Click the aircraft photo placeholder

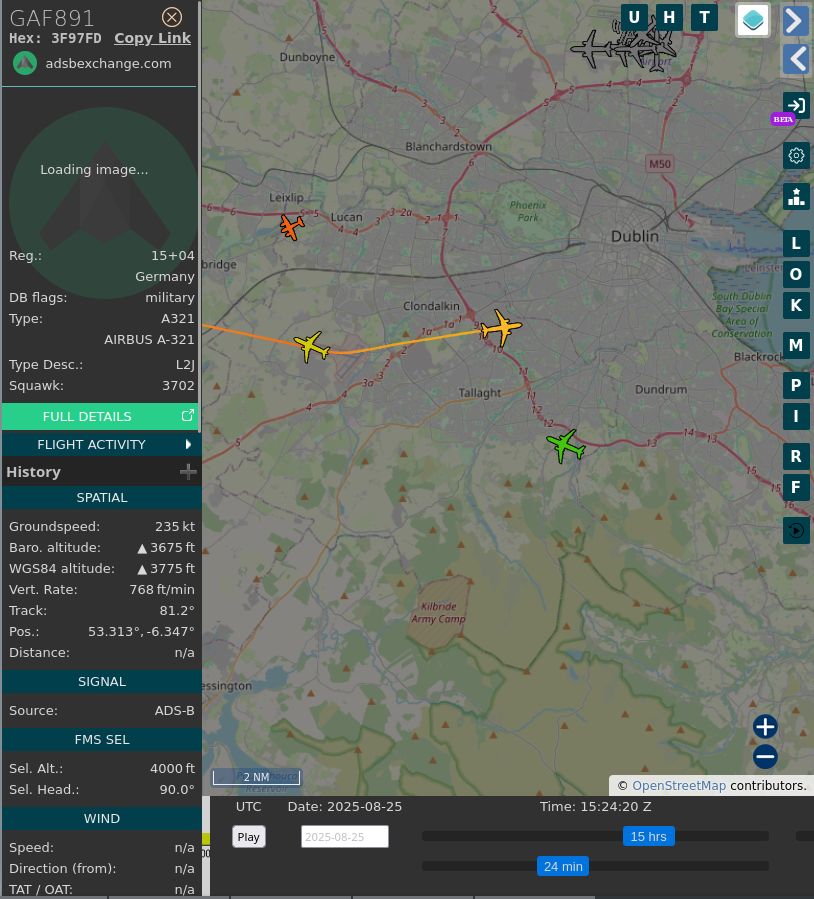[103, 202]
